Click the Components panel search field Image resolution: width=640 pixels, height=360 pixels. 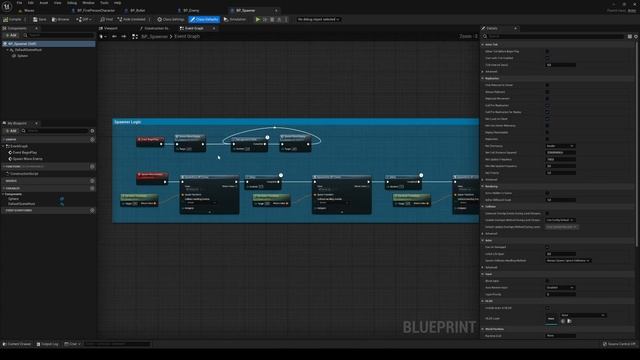pyautogui.click(x=58, y=36)
